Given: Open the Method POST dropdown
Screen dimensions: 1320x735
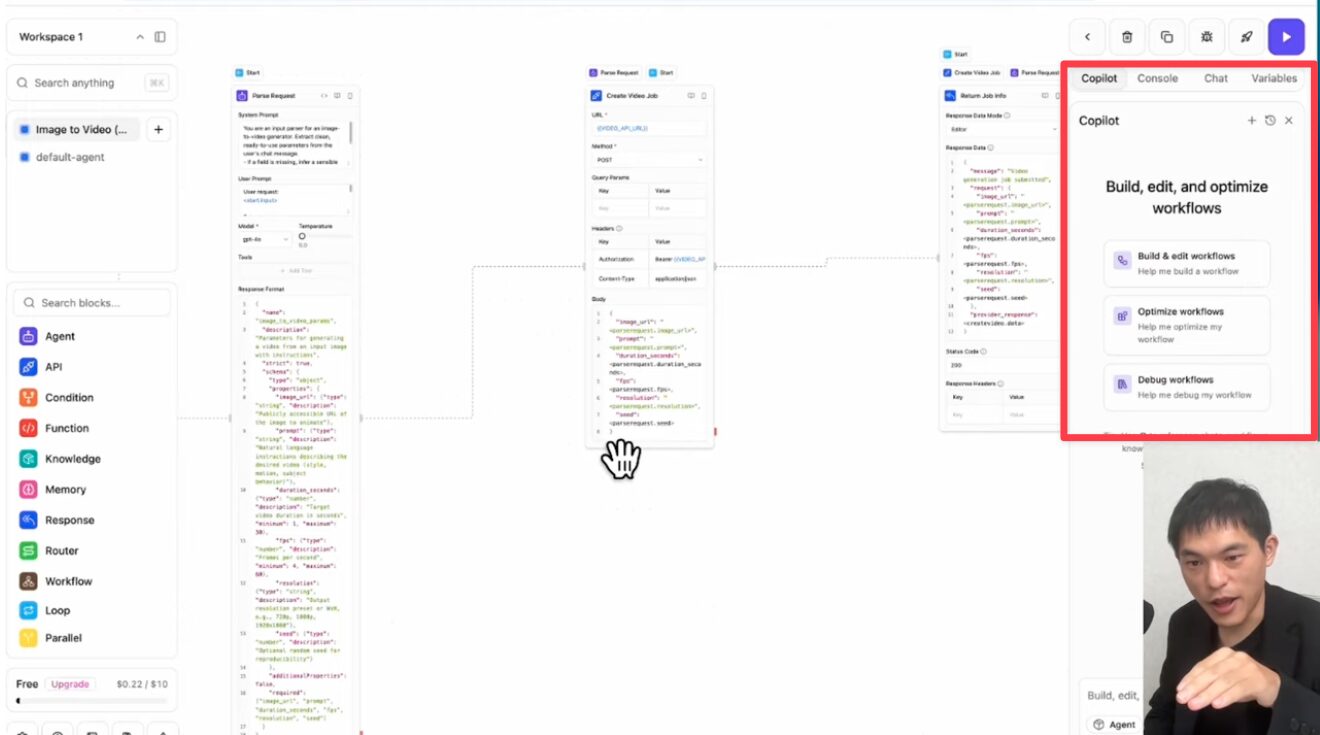Looking at the screenshot, I should point(649,160).
